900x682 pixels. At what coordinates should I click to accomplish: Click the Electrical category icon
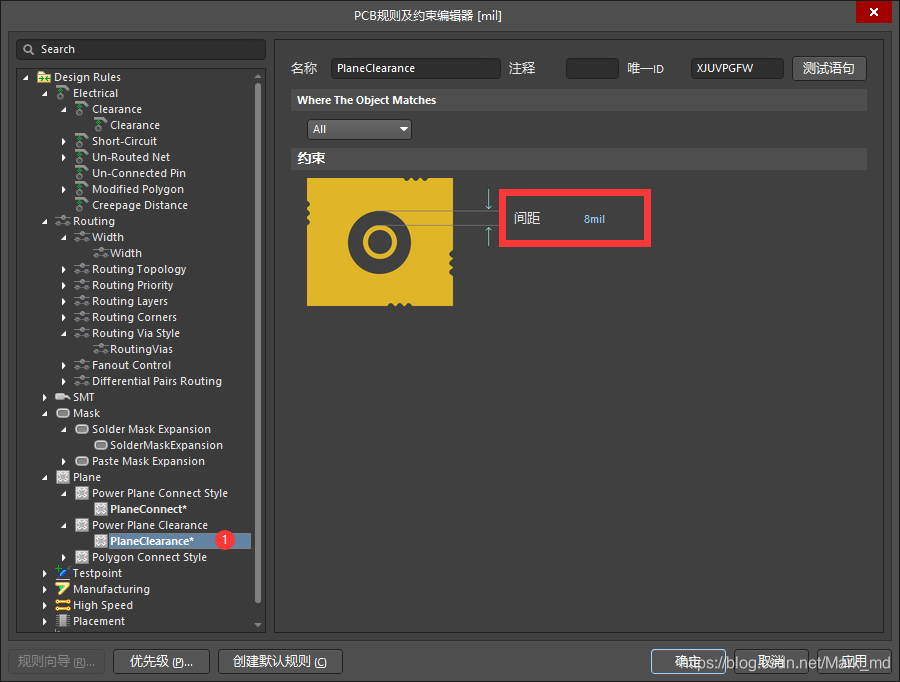click(62, 93)
